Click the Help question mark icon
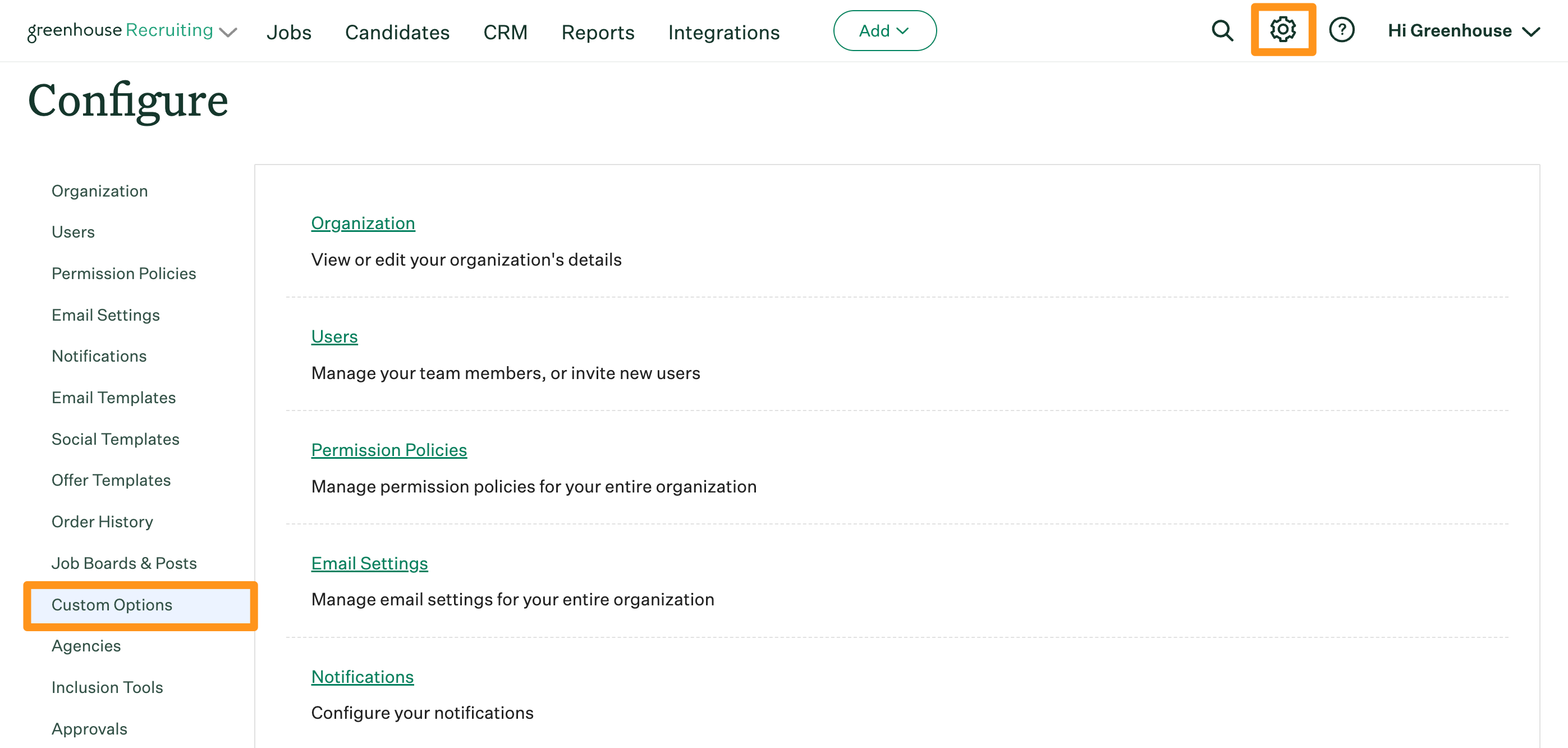Viewport: 1568px width, 748px height. coord(1341,30)
